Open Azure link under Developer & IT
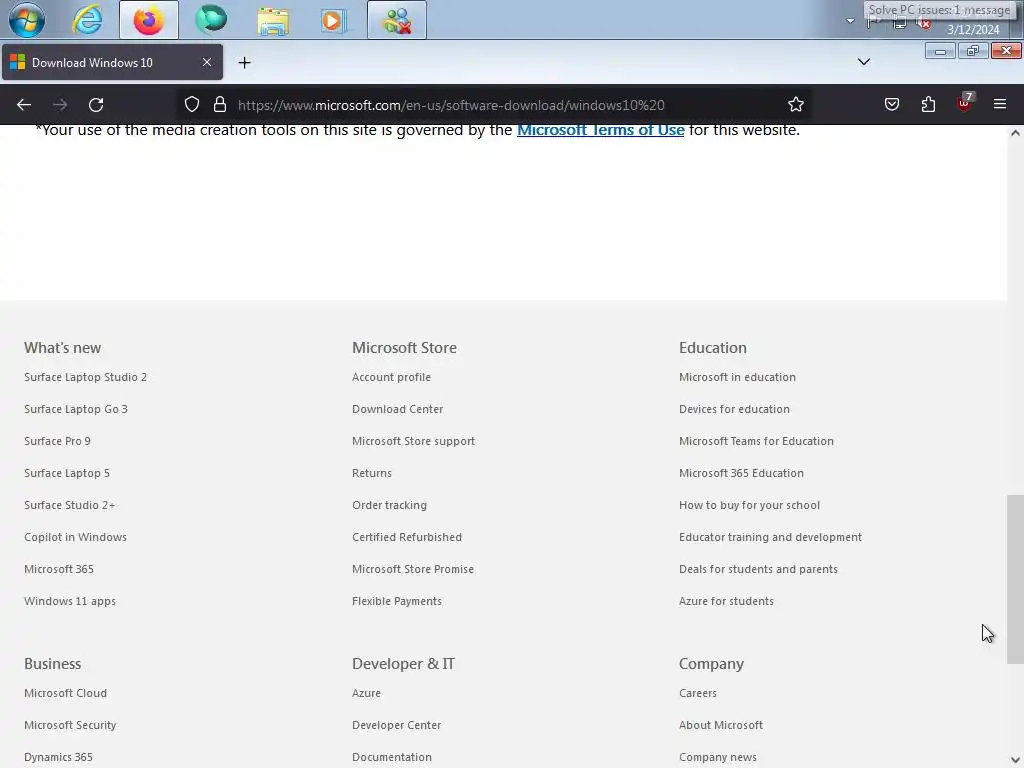 point(366,693)
